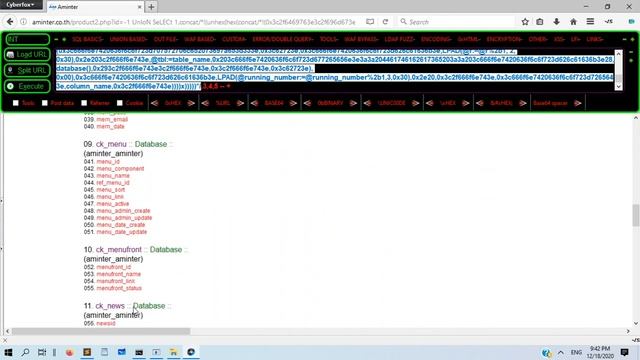Go to the Home page icon
This screenshot has height=360, width=640.
coord(573,22)
